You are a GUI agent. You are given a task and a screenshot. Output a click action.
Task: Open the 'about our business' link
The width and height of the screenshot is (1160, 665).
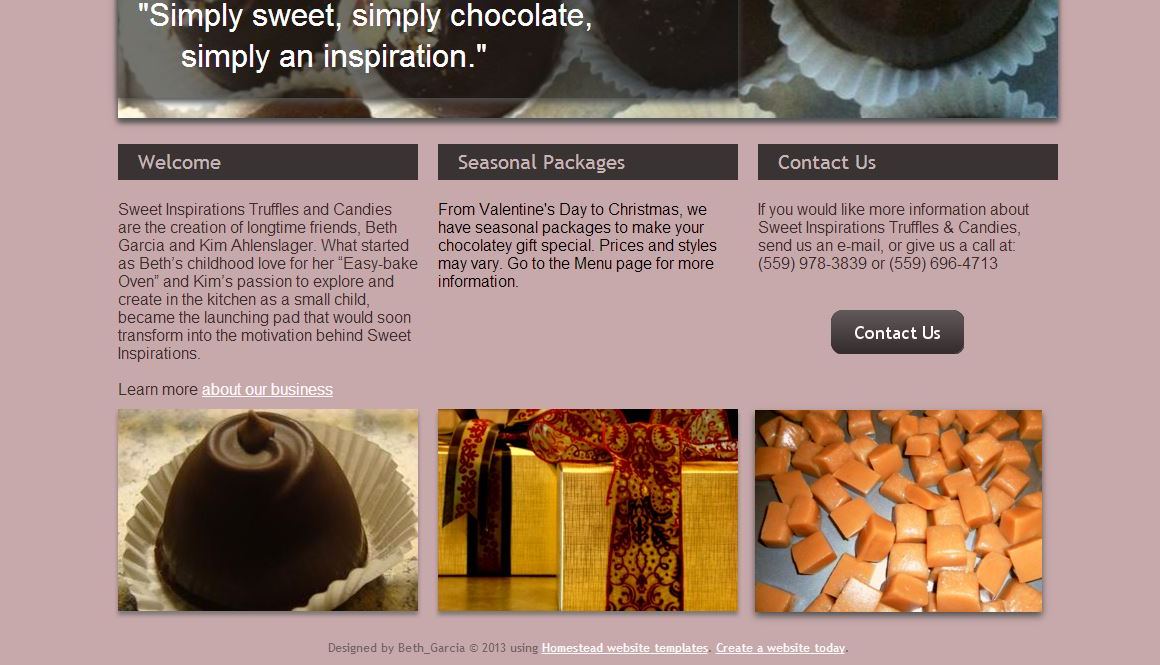pos(267,389)
